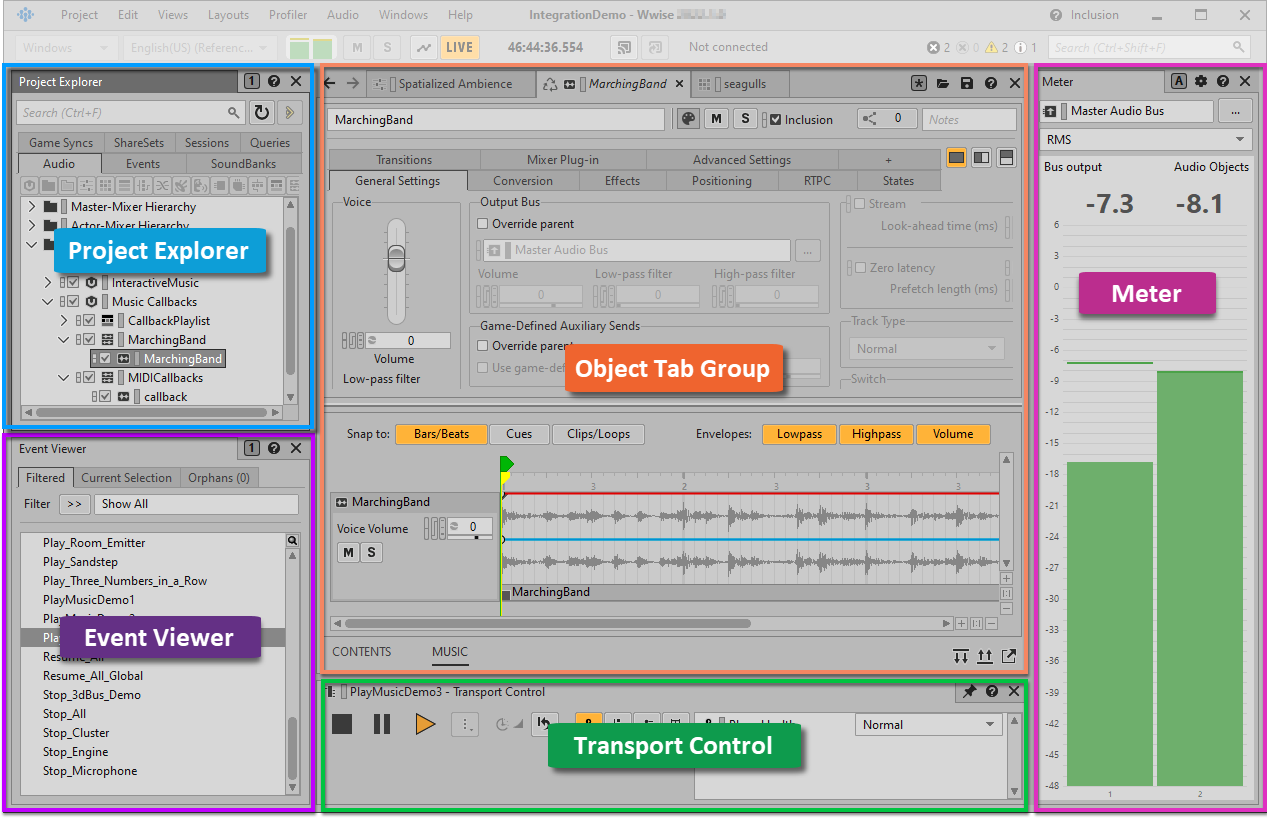Enable the Stream checkbox
Screen dimensions: 1267x818
[858, 204]
